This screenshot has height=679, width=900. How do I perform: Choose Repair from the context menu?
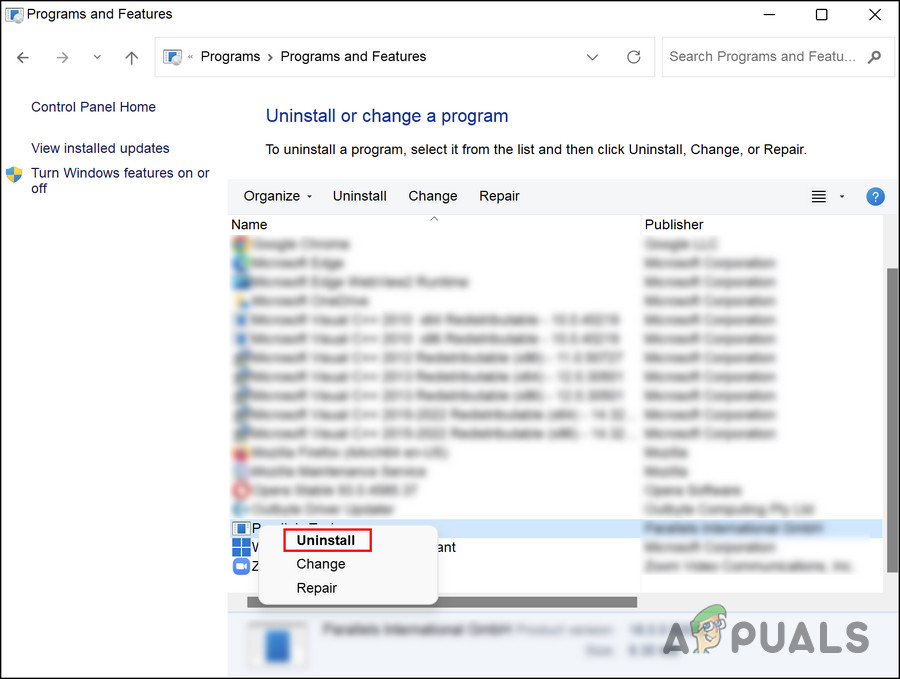317,588
